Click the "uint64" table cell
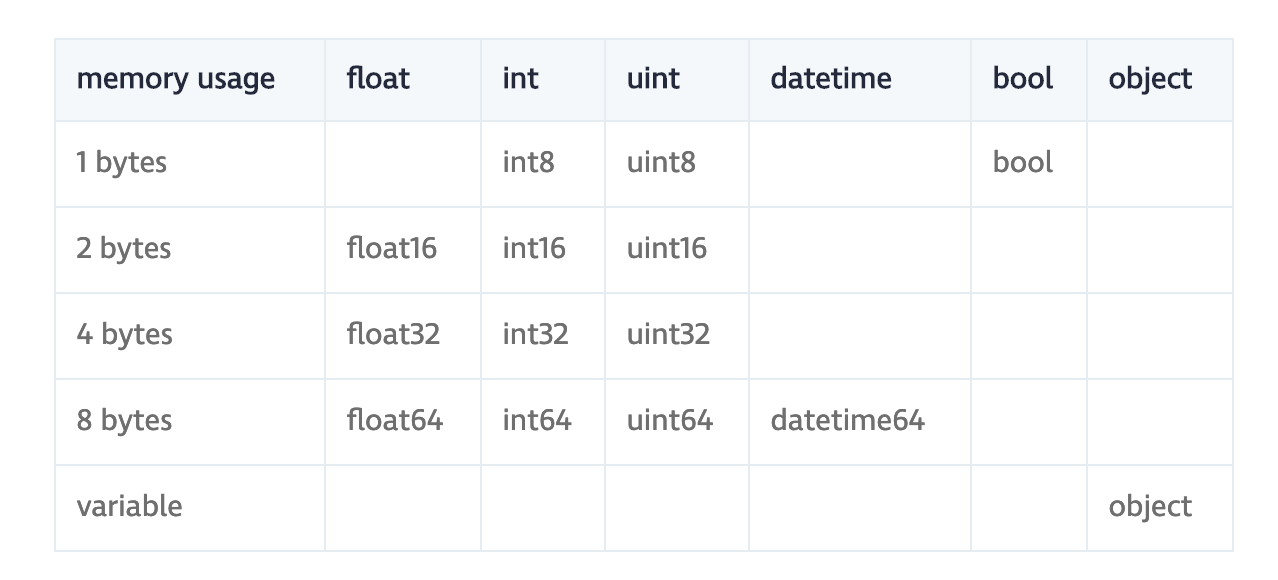Viewport: 1278px width, 580px height. point(670,421)
